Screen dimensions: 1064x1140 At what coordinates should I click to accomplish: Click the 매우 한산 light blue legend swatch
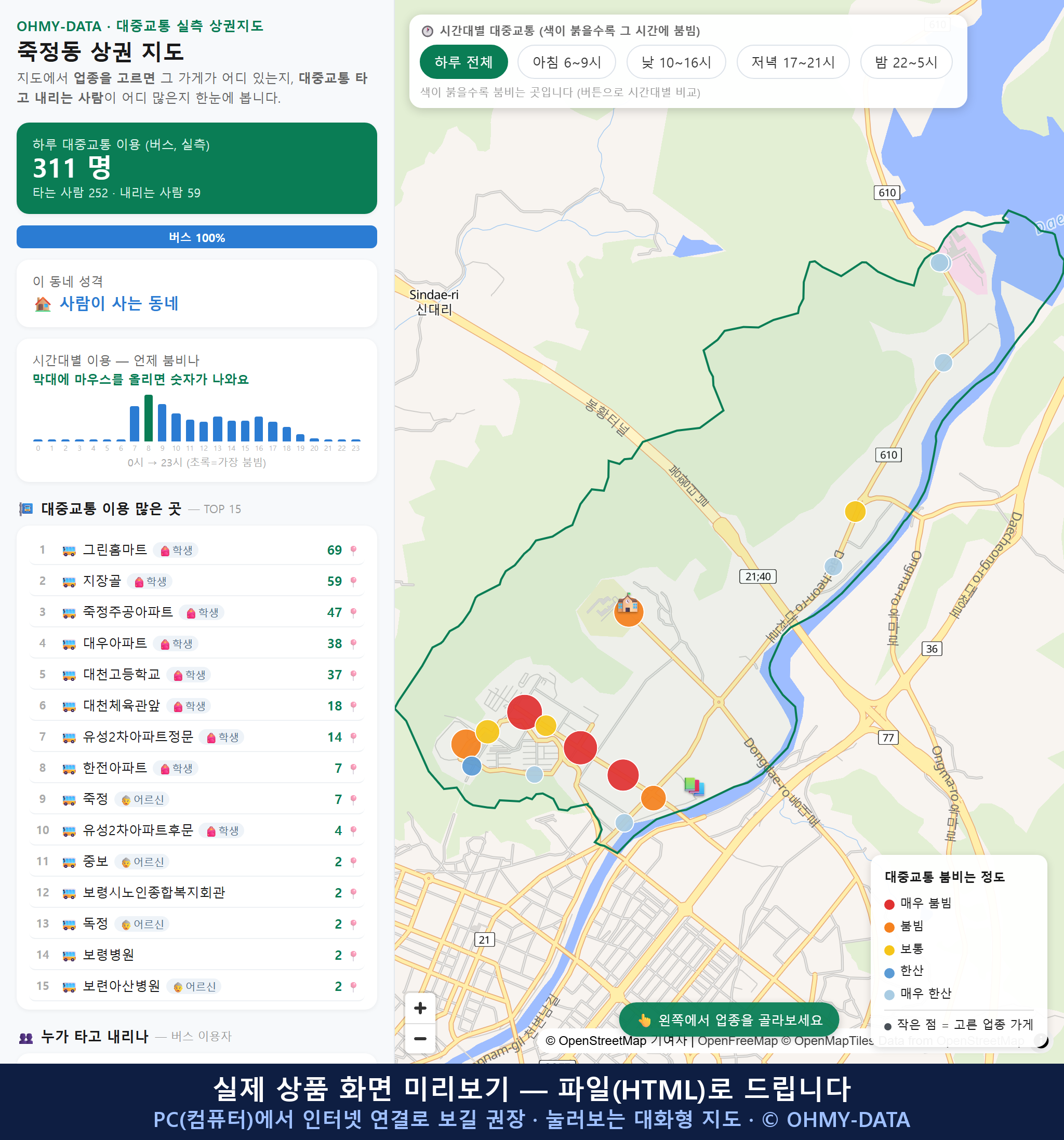[x=889, y=995]
